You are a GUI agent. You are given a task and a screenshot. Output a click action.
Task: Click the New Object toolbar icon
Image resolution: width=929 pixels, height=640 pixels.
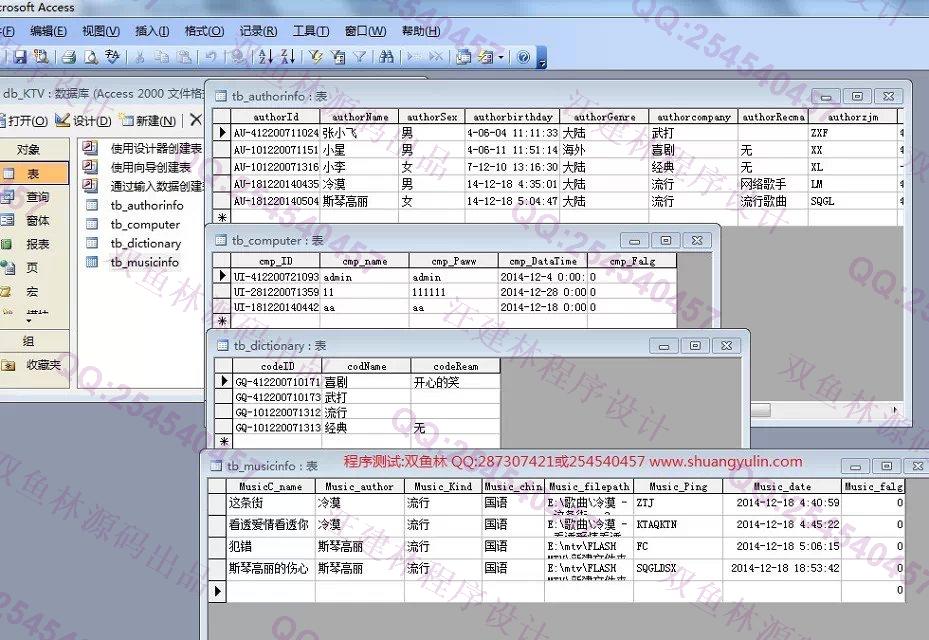pos(485,57)
